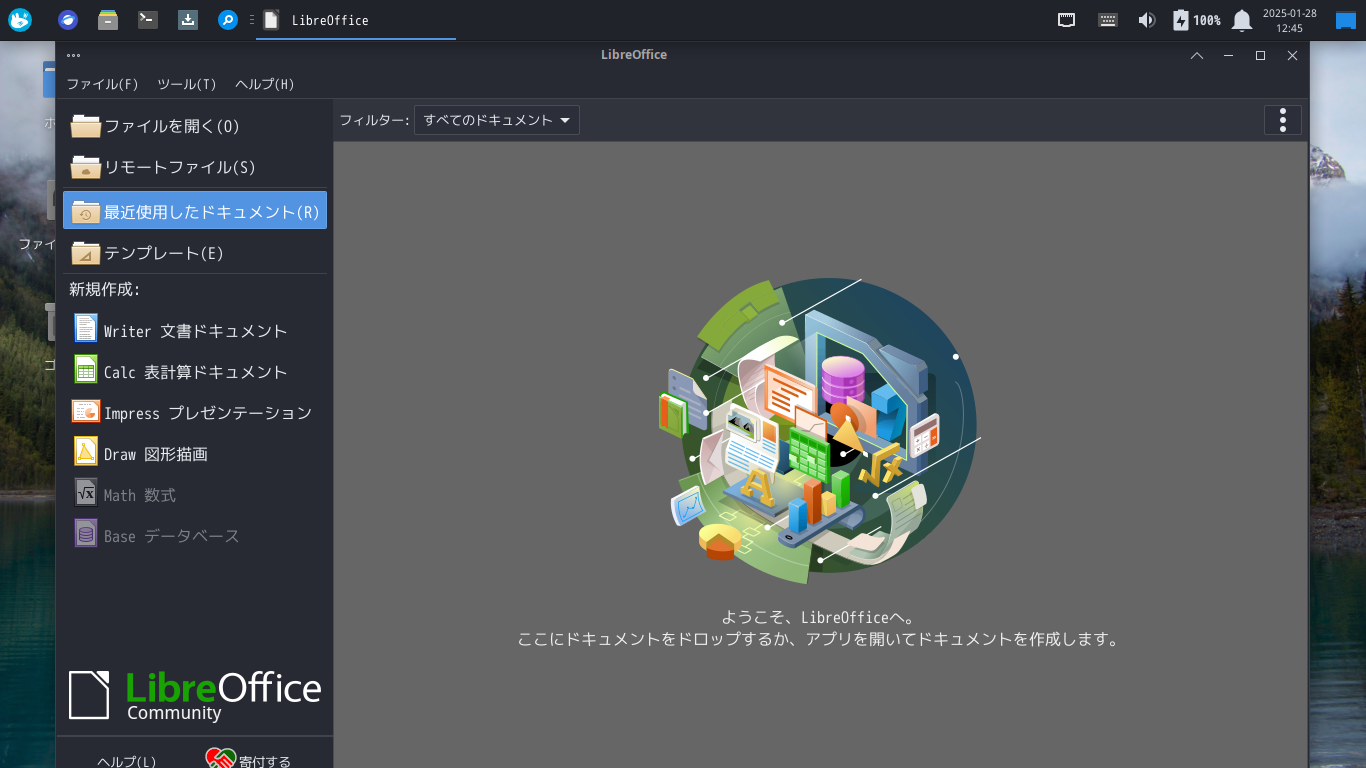Open the network status tray icon
Screen dimensions: 1366x768
click(x=1067, y=20)
